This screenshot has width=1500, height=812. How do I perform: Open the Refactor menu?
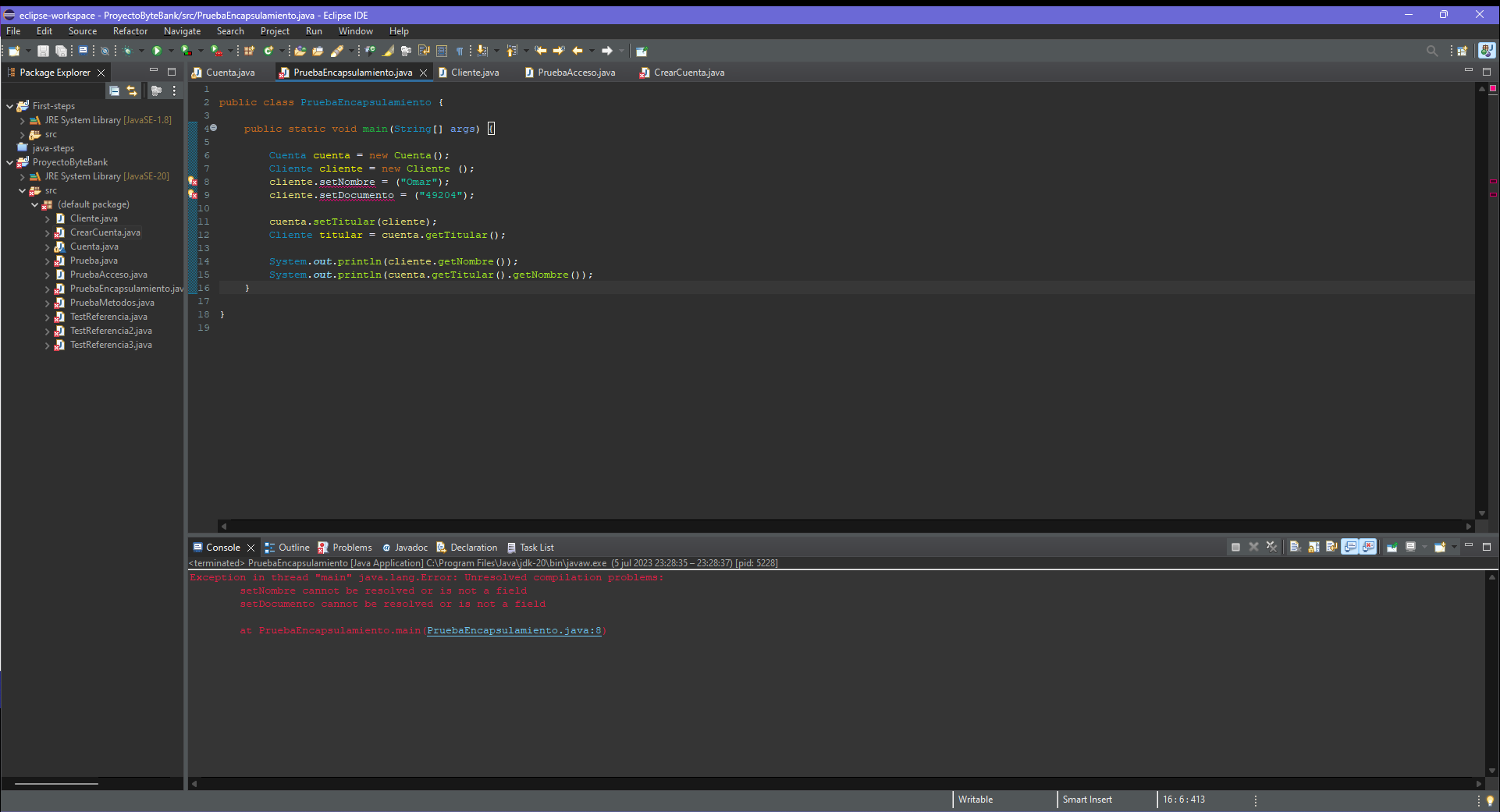coord(130,31)
